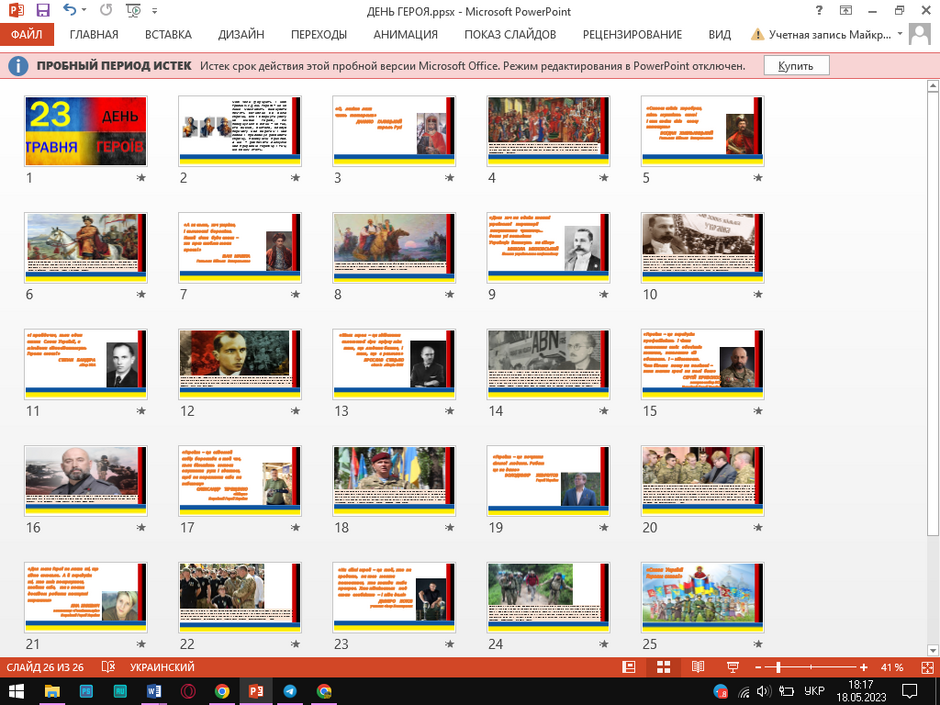Switch to Reading view icon

coord(698,667)
